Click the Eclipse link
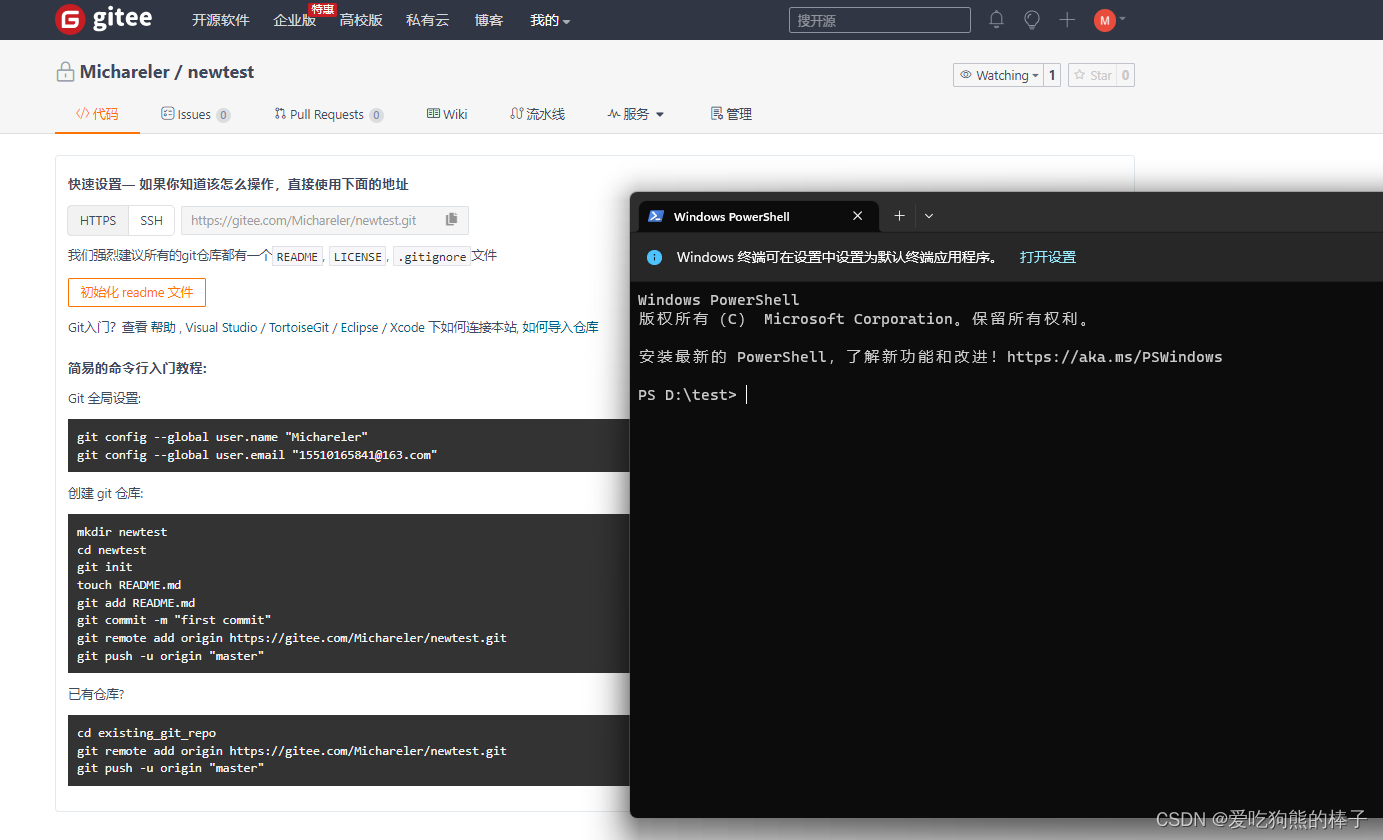This screenshot has height=840, width=1383. 360,327
